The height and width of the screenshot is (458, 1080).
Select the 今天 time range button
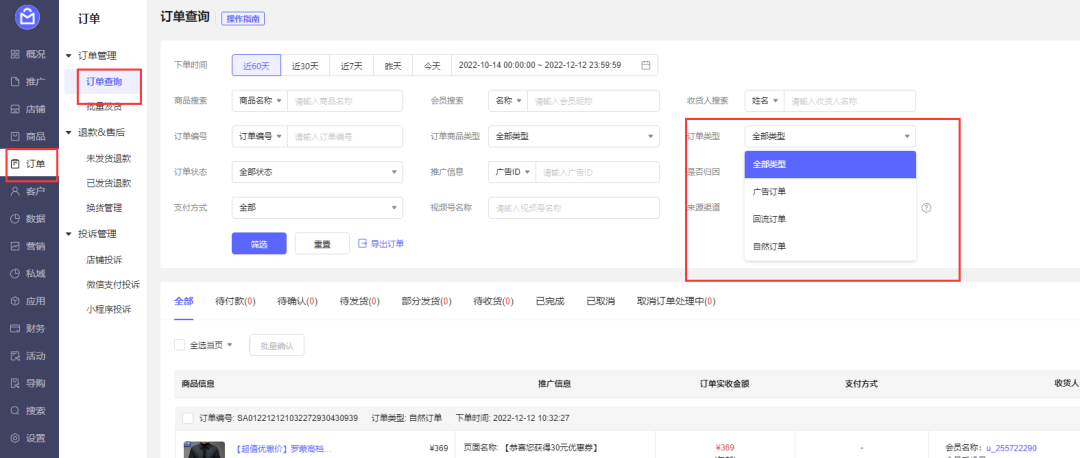pyautogui.click(x=432, y=65)
